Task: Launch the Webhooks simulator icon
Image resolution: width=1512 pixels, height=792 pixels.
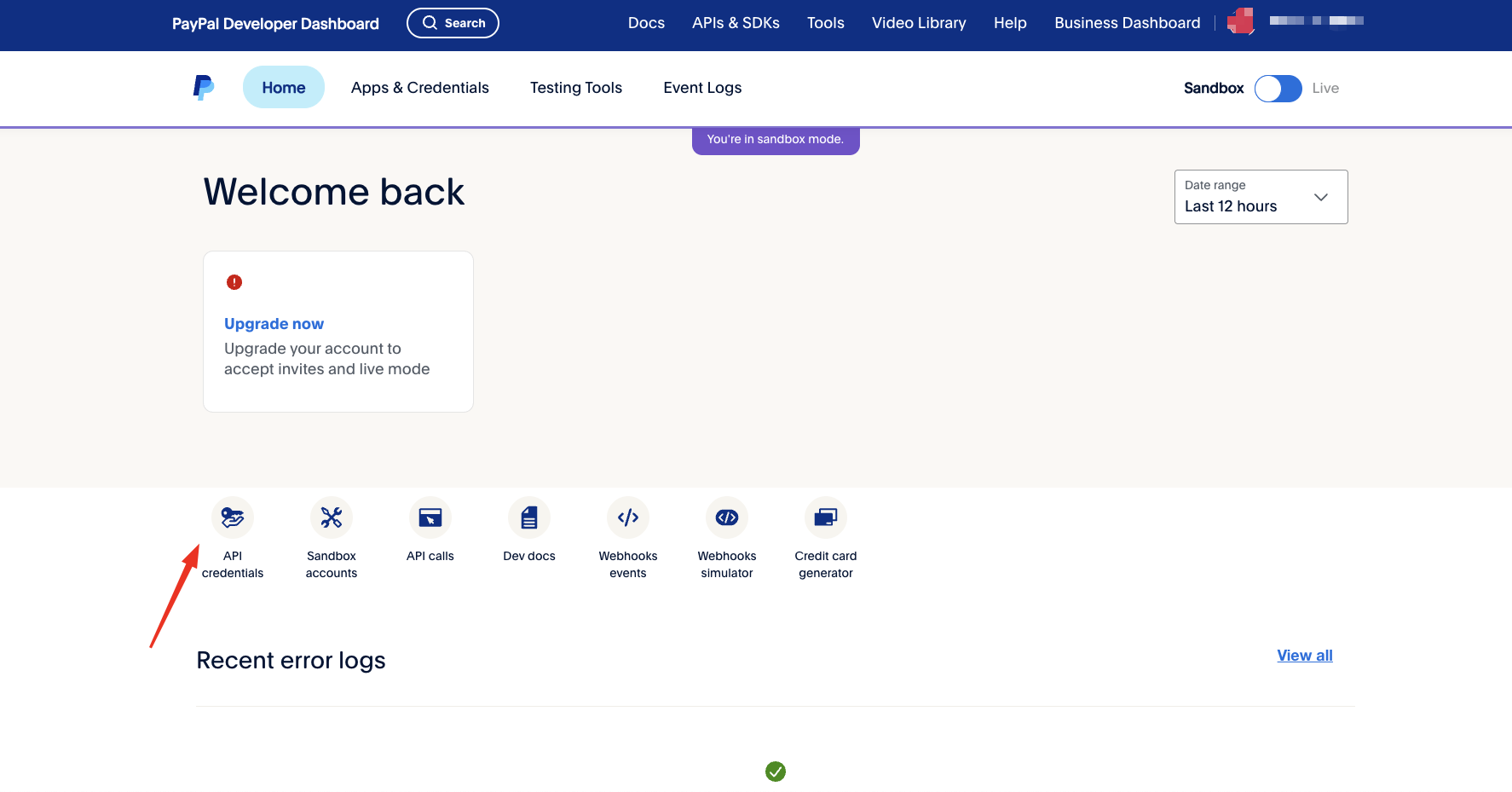Action: [726, 517]
